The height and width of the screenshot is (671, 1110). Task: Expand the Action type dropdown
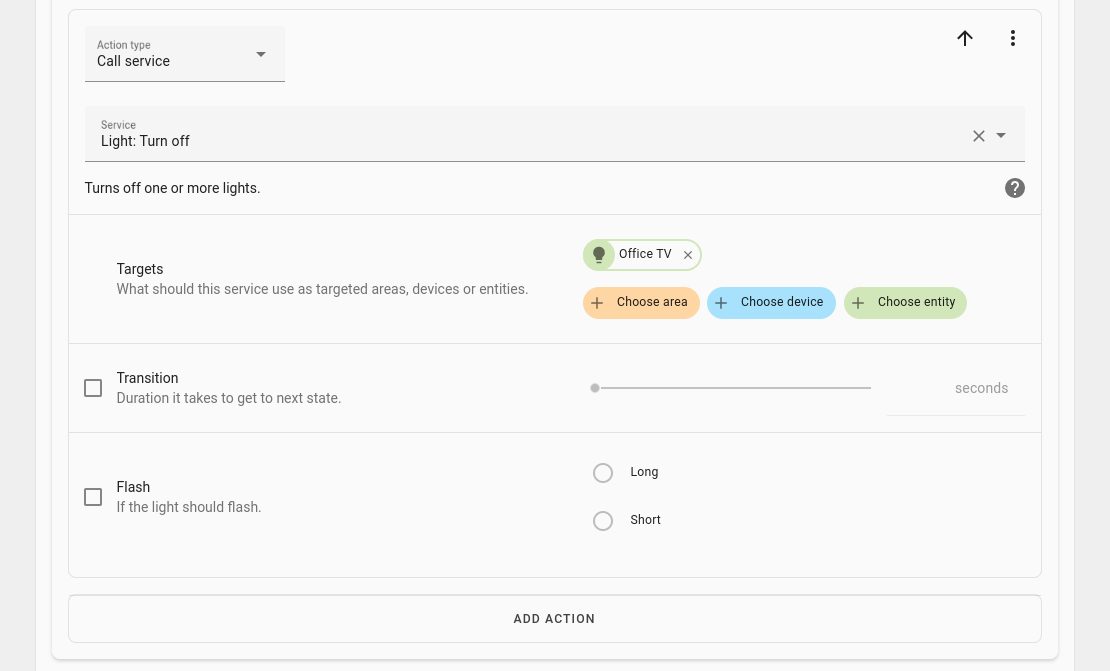[185, 54]
